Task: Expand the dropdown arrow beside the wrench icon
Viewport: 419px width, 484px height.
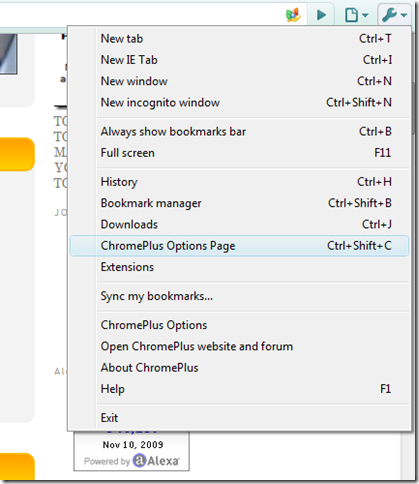Action: click(404, 15)
